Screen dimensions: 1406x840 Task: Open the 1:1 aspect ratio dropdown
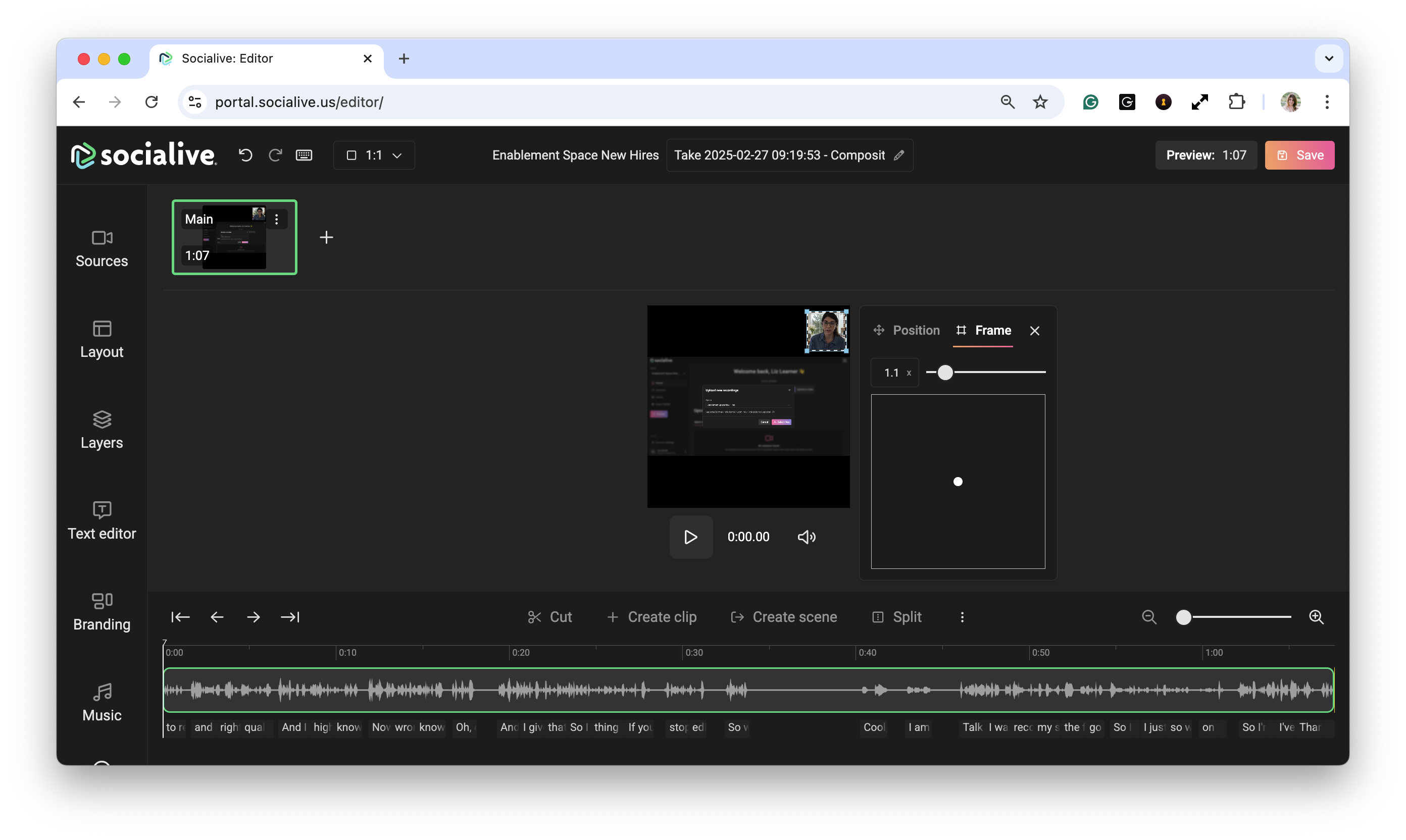click(x=374, y=155)
